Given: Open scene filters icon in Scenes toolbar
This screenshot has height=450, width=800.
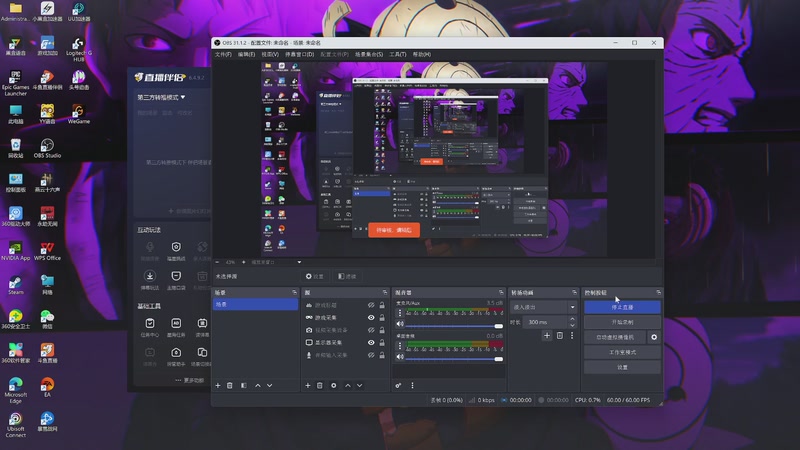Looking at the screenshot, I should pyautogui.click(x=243, y=386).
